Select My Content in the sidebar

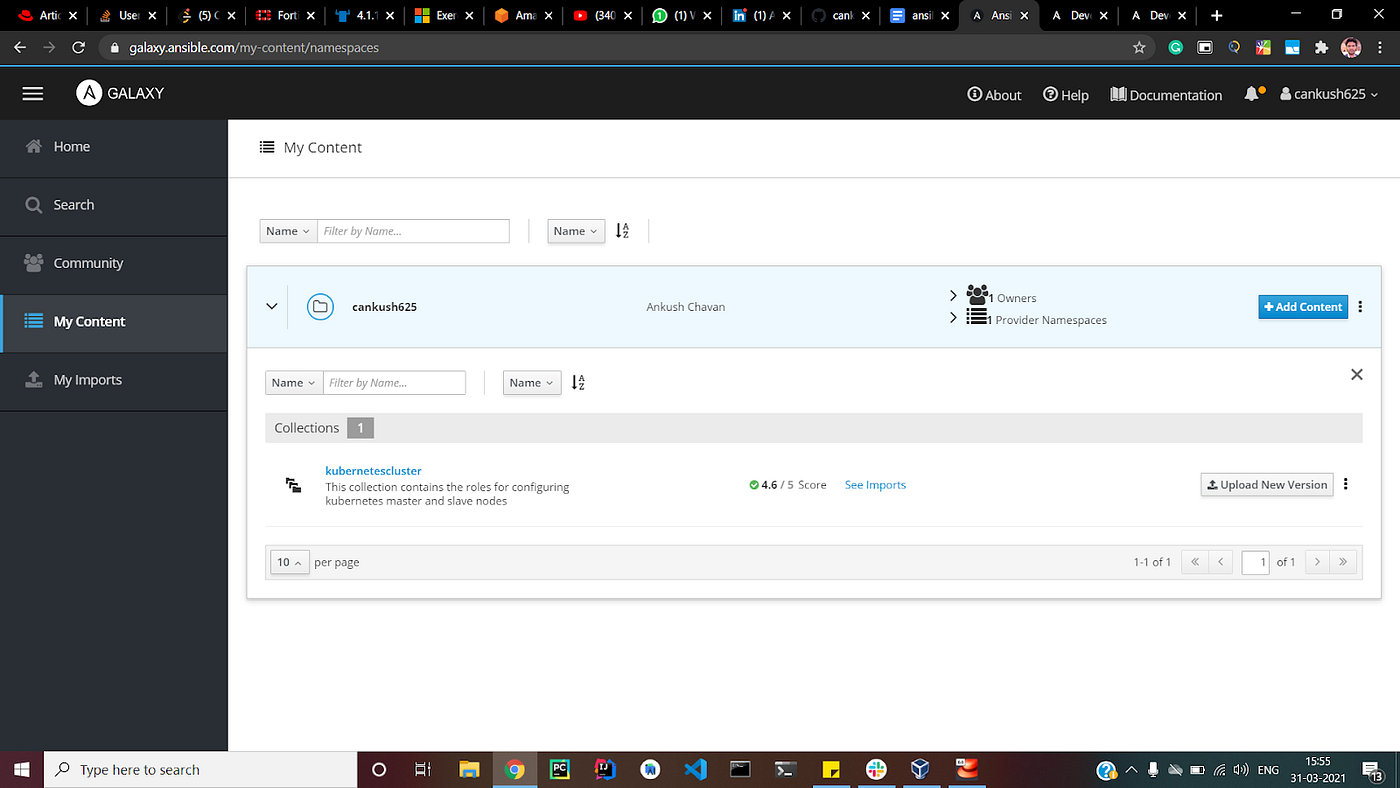[114, 321]
